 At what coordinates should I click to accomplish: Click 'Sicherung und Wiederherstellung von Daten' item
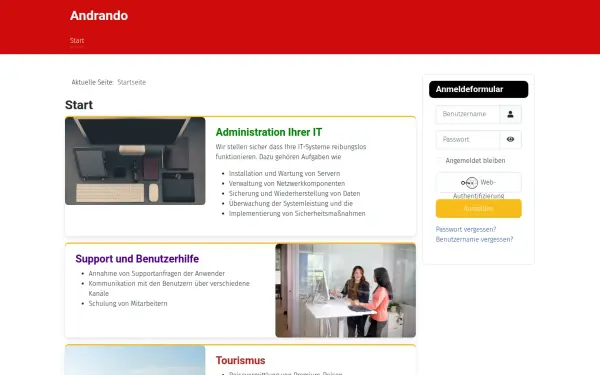click(x=294, y=193)
